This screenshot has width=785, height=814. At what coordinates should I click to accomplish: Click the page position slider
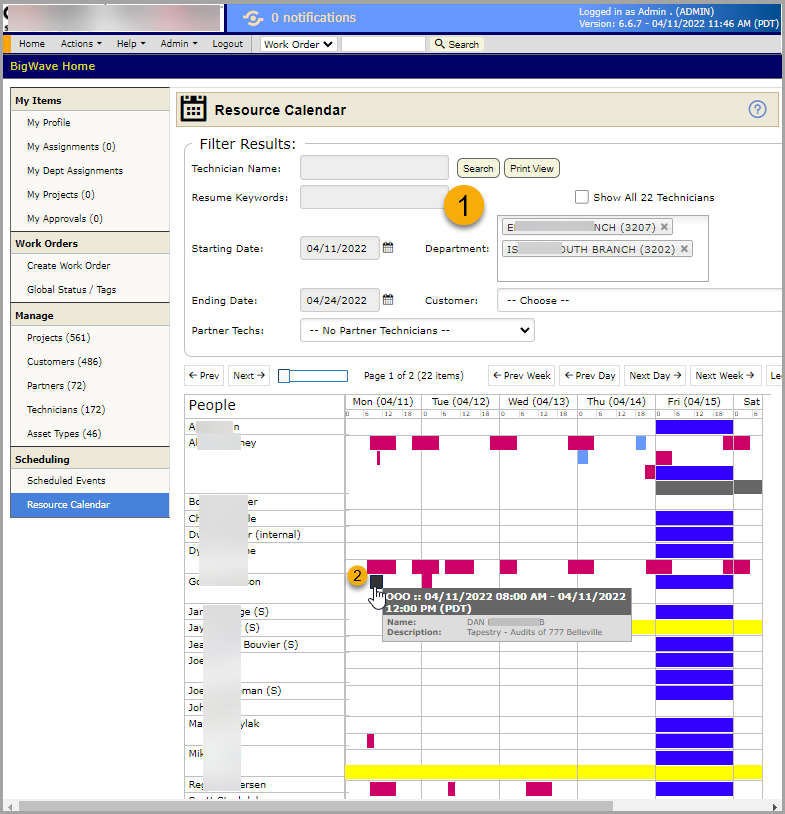(313, 376)
